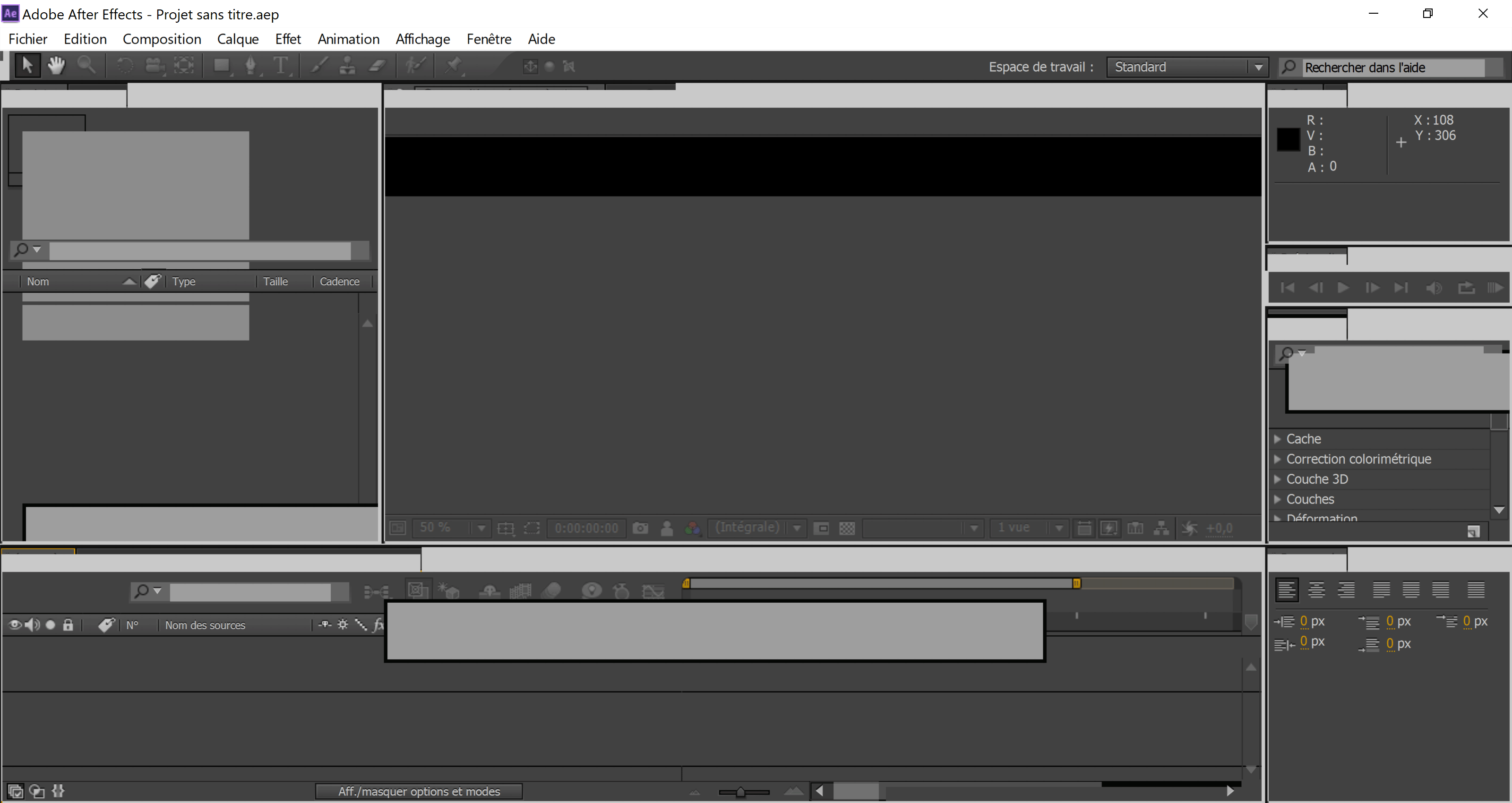The image size is (1512, 803).
Task: Click the timeline zoom slider handle
Action: (741, 792)
